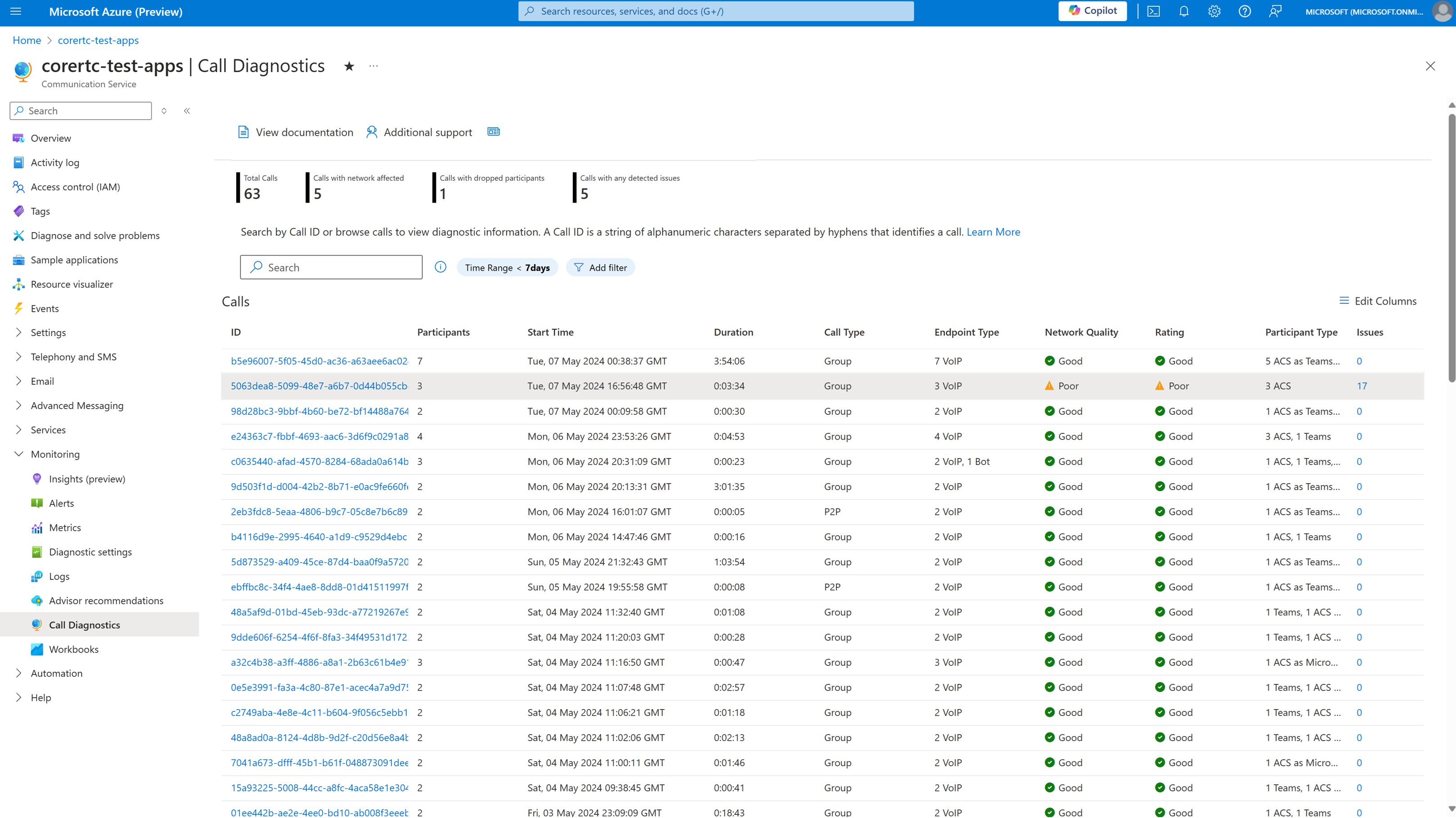Click the Call Diagnostics icon in sidebar
The width and height of the screenshot is (1456, 818).
pos(37,624)
